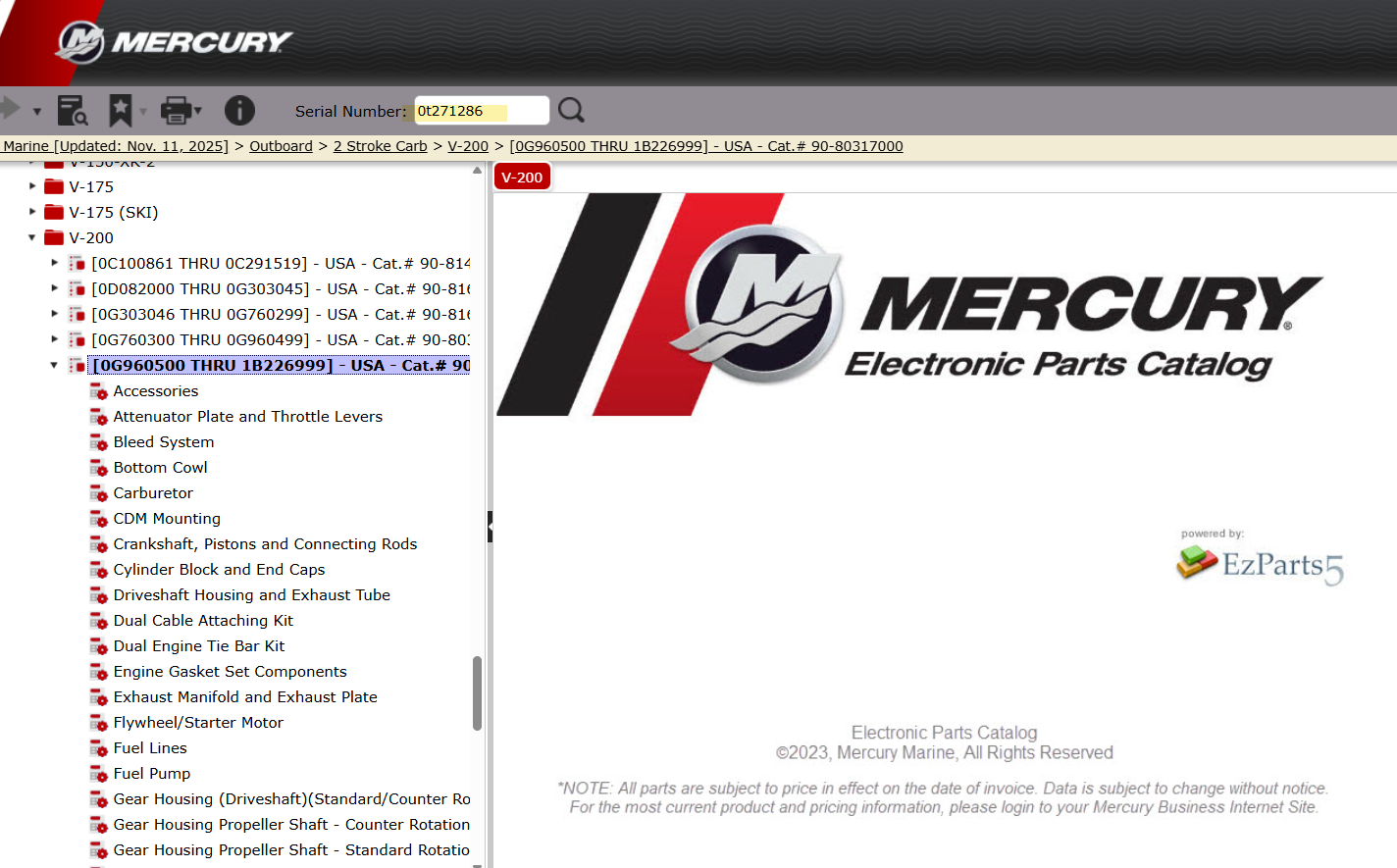Screen dimensions: 1397x868
Task: Click the CDM Mounting diagram icon
Action: point(98,519)
